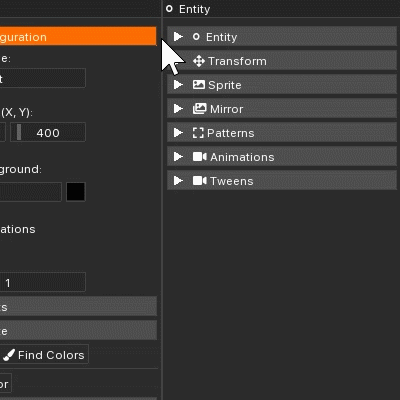Click the Y field showing 400
This screenshot has width=400, height=400.
click(x=48, y=132)
